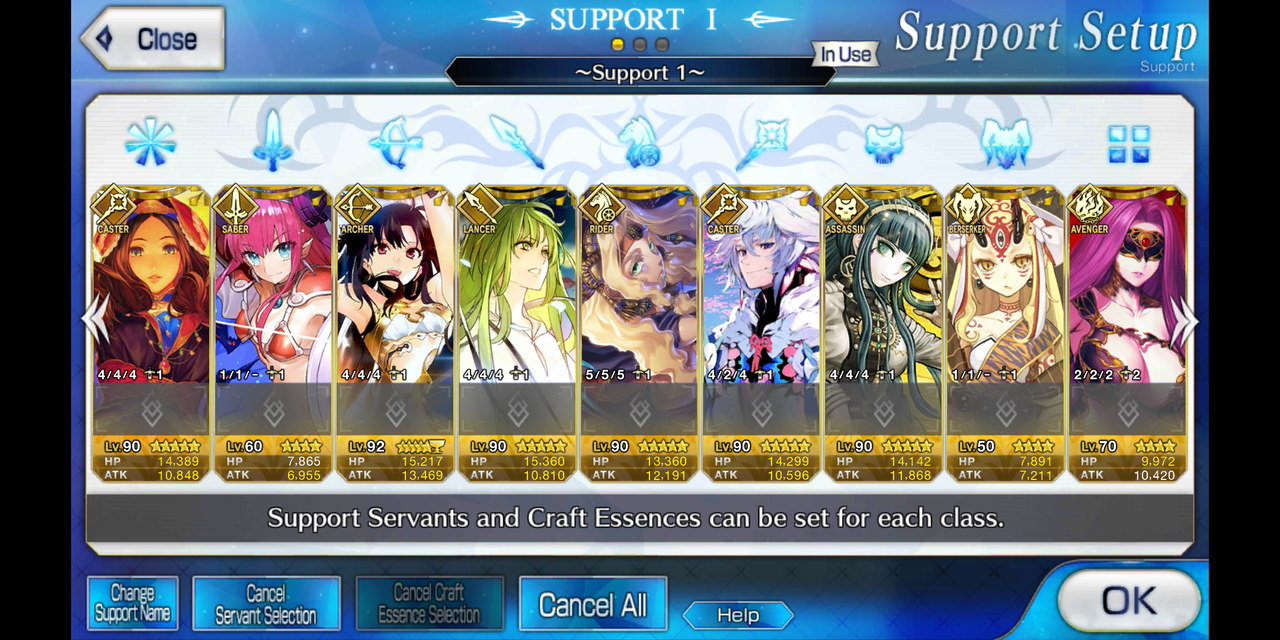Screen dimensions: 1280x640
Task: Select the Lancer class spear icon
Action: point(517,142)
